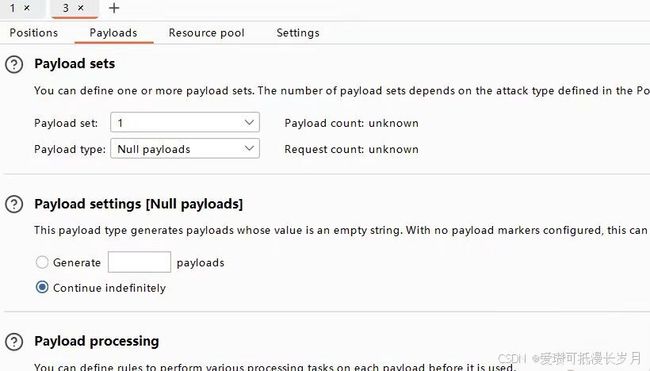Viewport: 650px width, 371px height.
Task: Click the Payload processing heading
Action: point(97,341)
